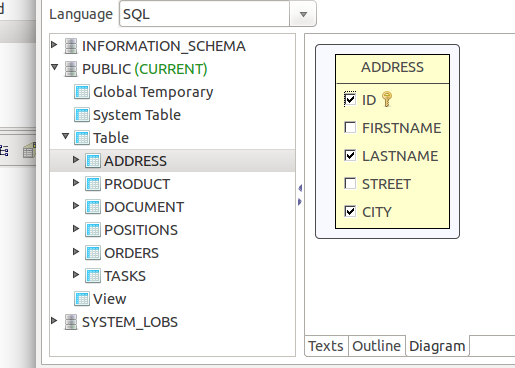This screenshot has height=368, width=515.
Task: Click the primary key icon beside ID
Action: click(387, 99)
